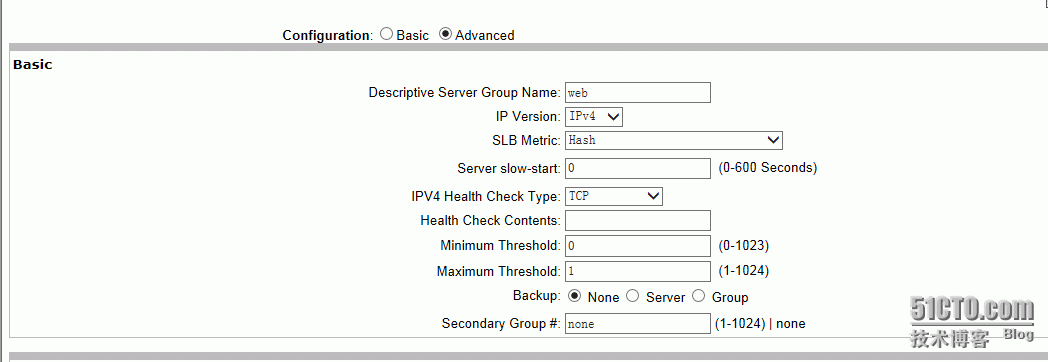Click the Maximum Threshold input field
Image resolution: width=1048 pixels, height=362 pixels.
pos(638,271)
